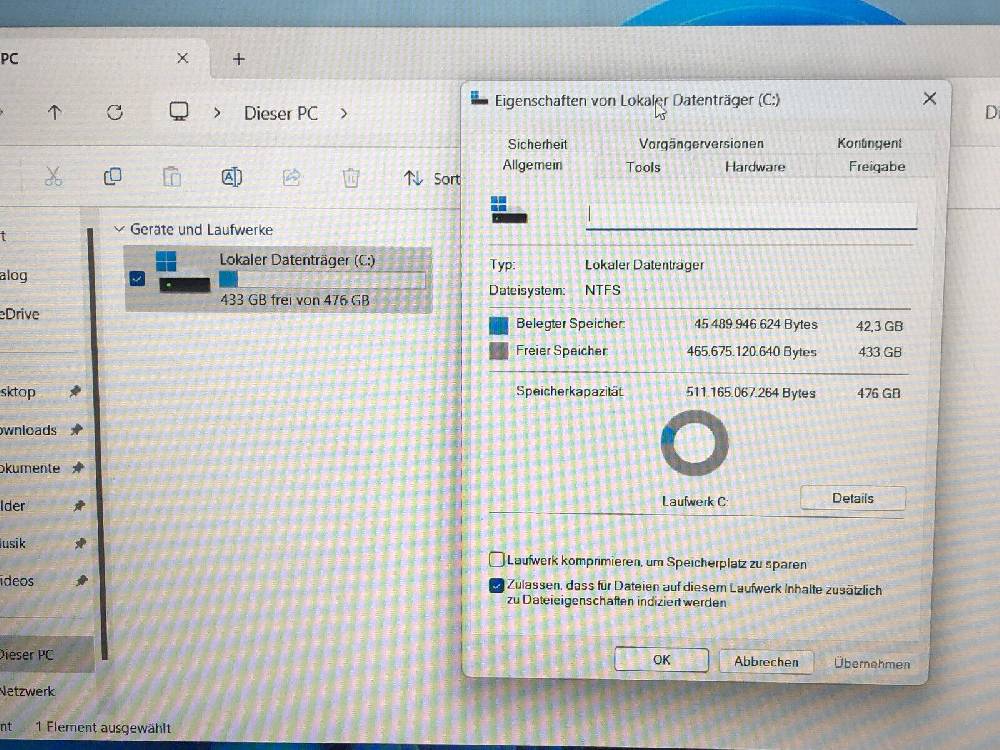1000x750 pixels.
Task: Click the pin icon next to Bilder
Action: (x=79, y=506)
